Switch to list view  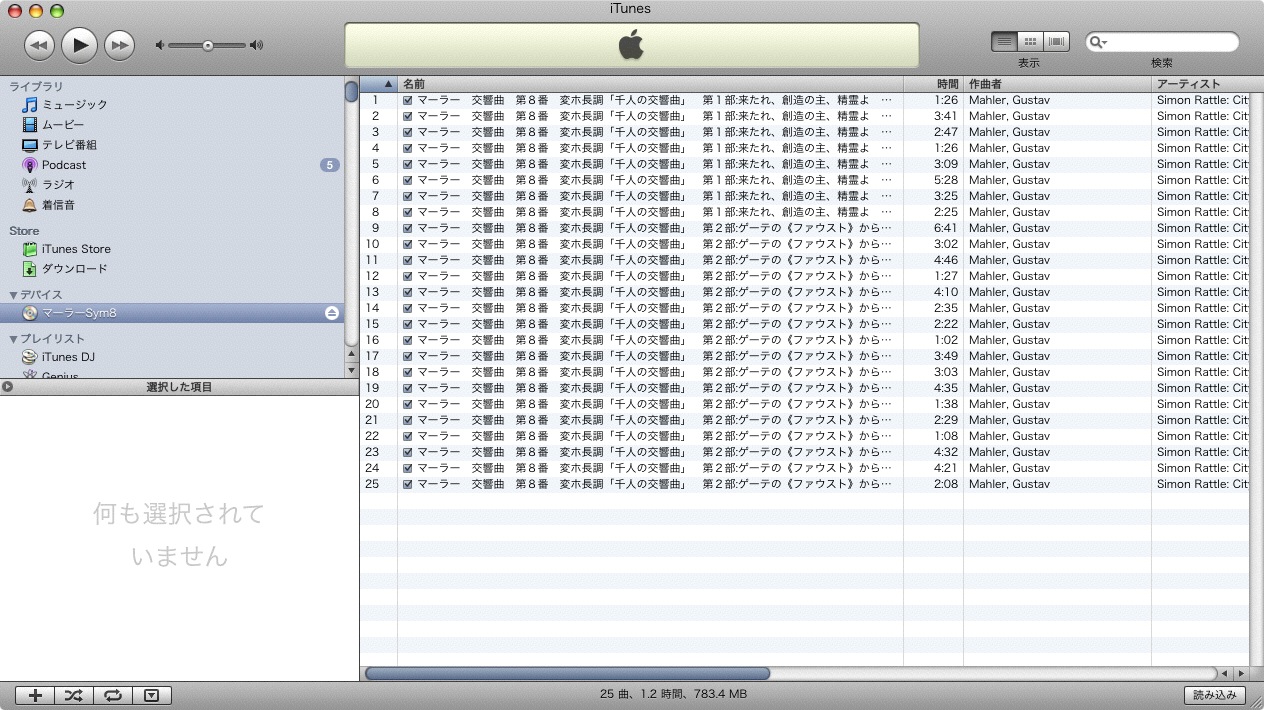[x=1004, y=42]
